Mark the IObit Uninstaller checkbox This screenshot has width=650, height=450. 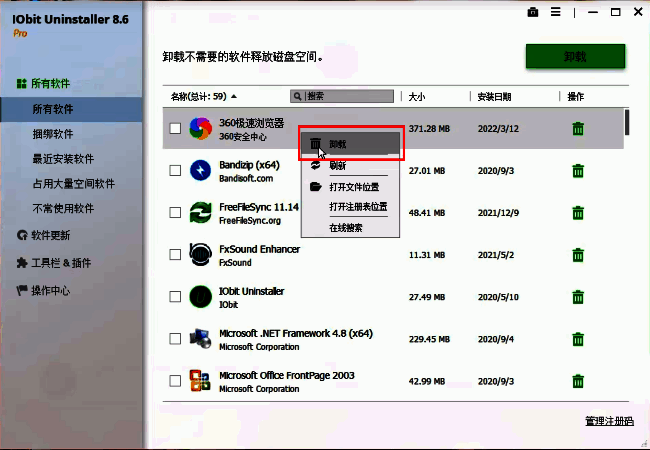[175, 297]
